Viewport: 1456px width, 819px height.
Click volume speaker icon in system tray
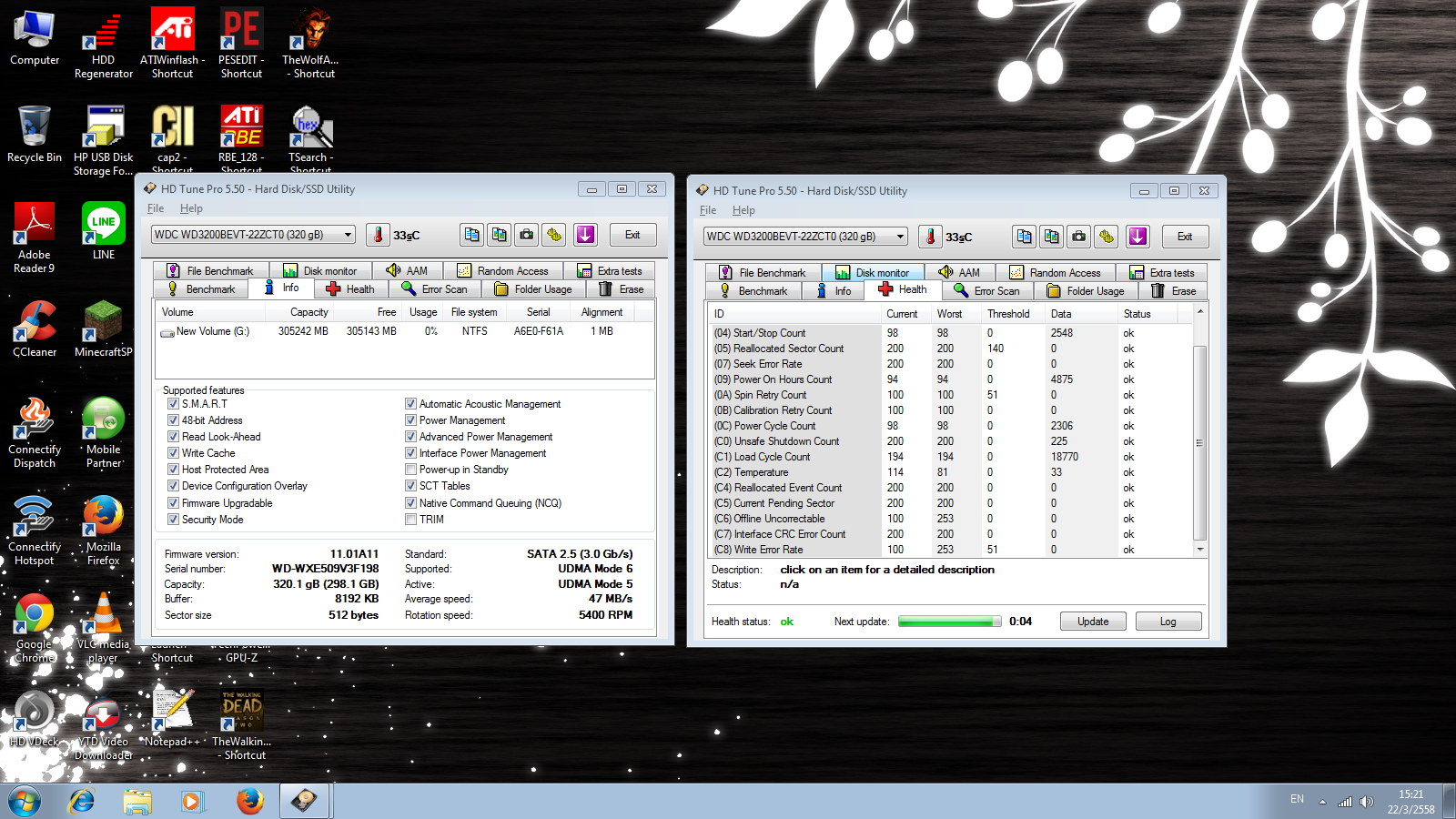pyautogui.click(x=1367, y=802)
